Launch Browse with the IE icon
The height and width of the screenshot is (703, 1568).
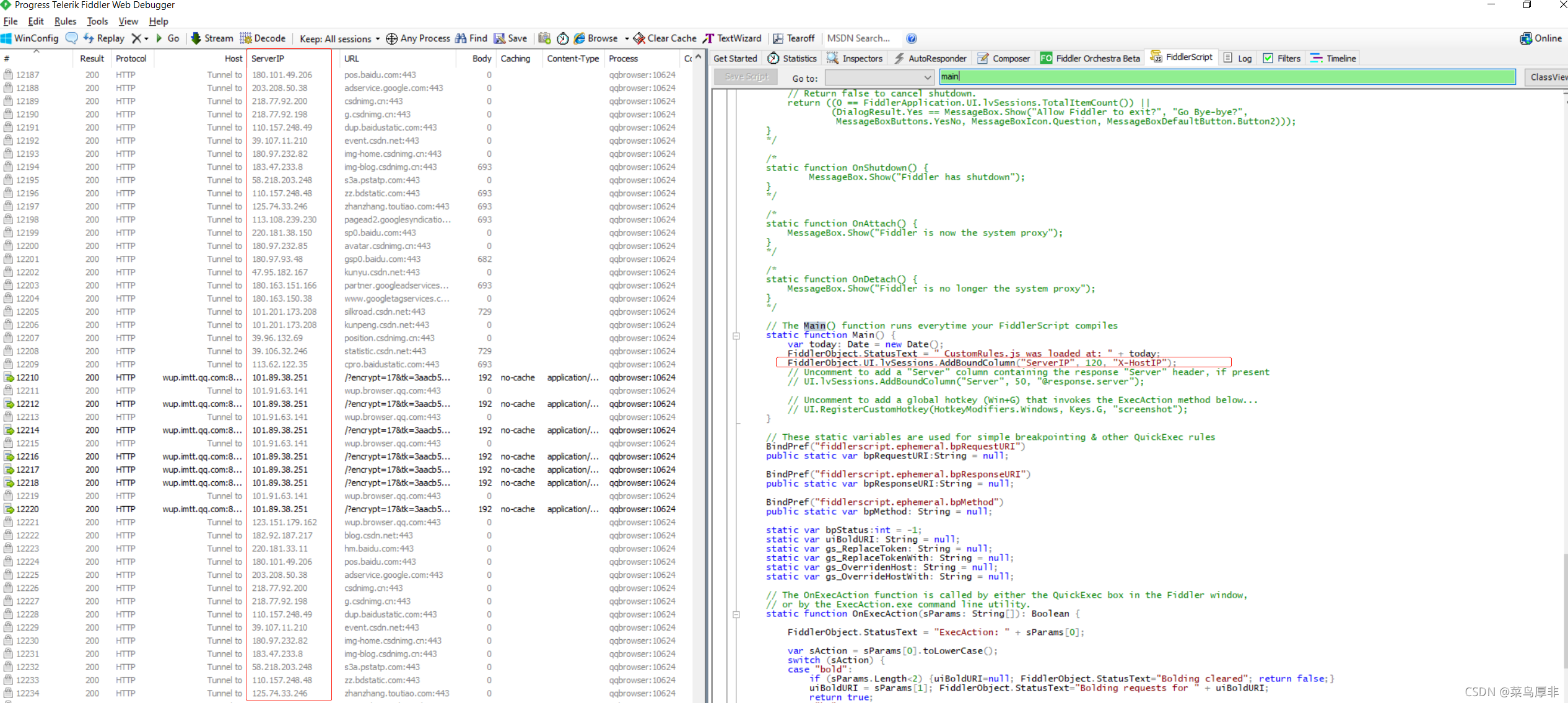tap(595, 38)
